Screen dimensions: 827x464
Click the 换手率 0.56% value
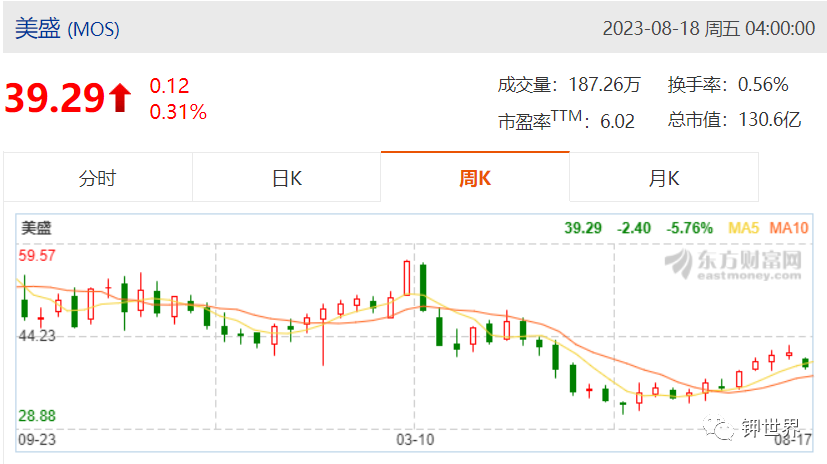pyautogui.click(x=763, y=84)
